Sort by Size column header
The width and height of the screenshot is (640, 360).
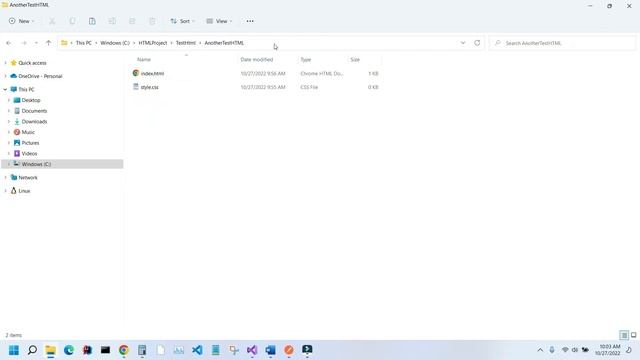355,60
